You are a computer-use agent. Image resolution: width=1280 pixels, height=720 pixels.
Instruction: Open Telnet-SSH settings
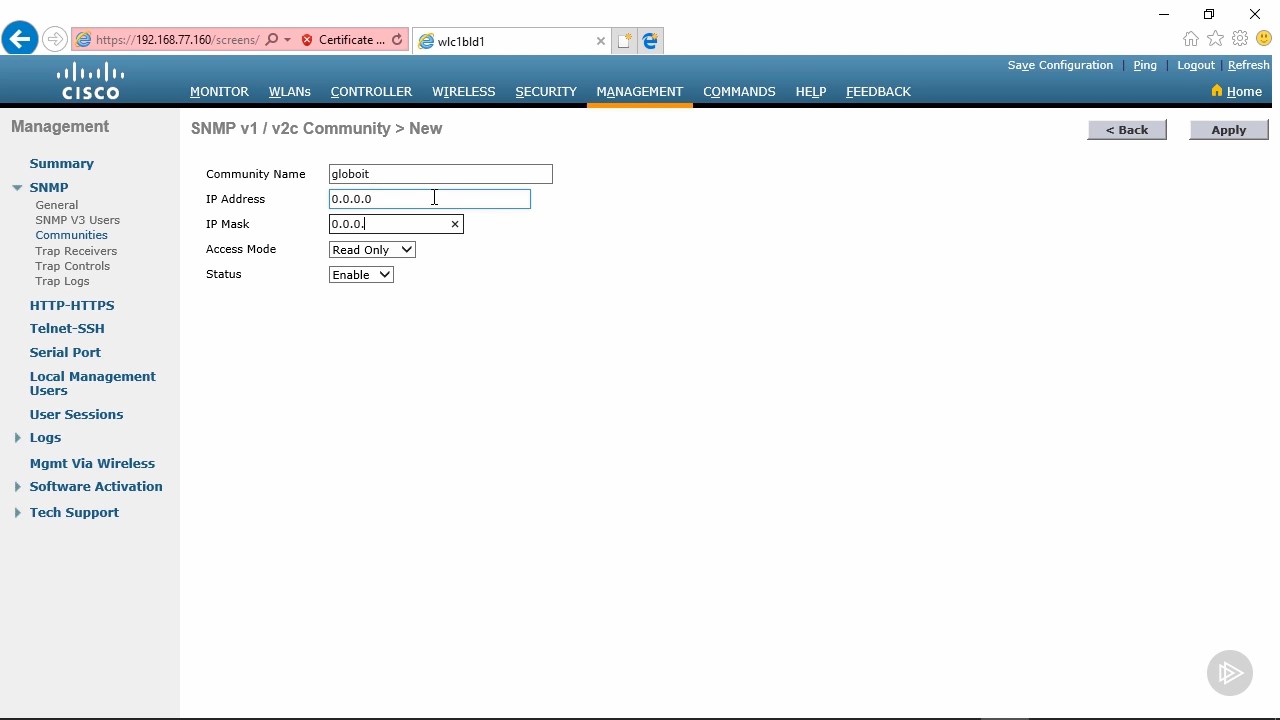click(x=67, y=328)
